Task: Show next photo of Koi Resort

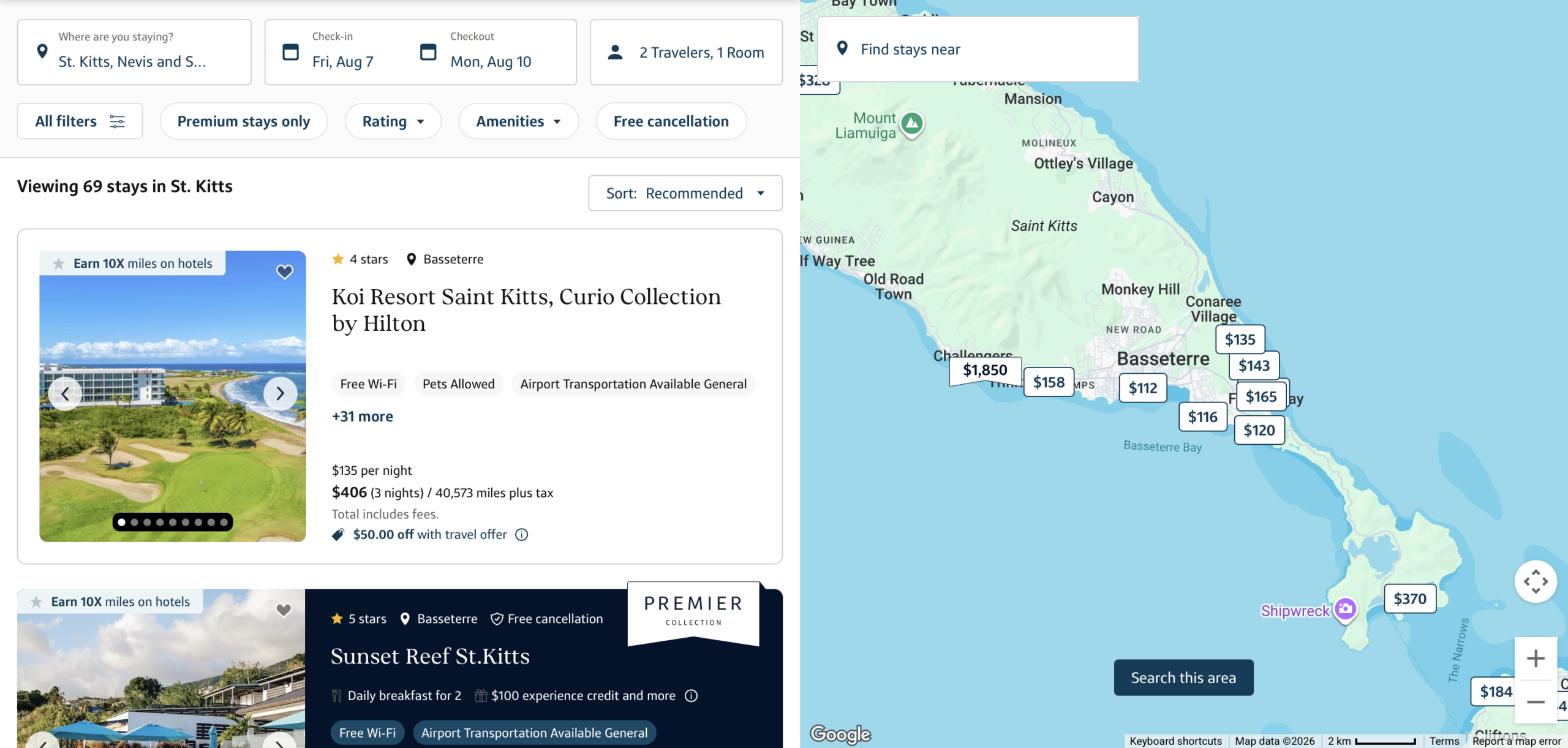Action: point(280,393)
